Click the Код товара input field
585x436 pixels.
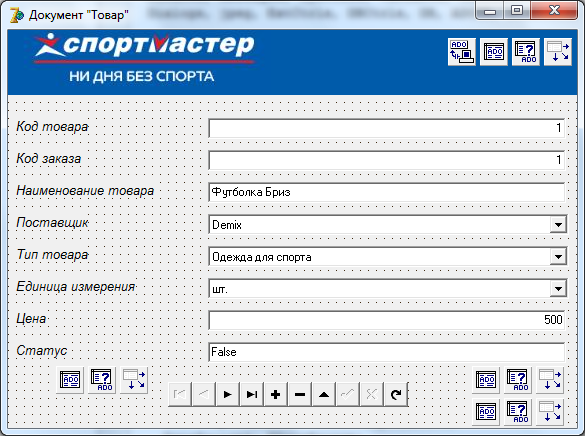coord(387,128)
